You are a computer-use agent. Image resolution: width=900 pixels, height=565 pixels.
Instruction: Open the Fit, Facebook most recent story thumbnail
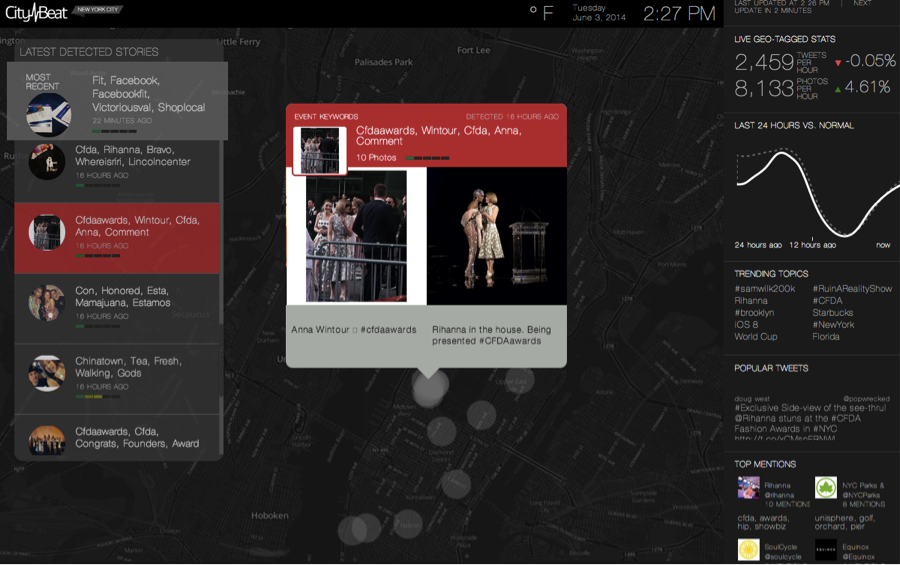pos(49,115)
